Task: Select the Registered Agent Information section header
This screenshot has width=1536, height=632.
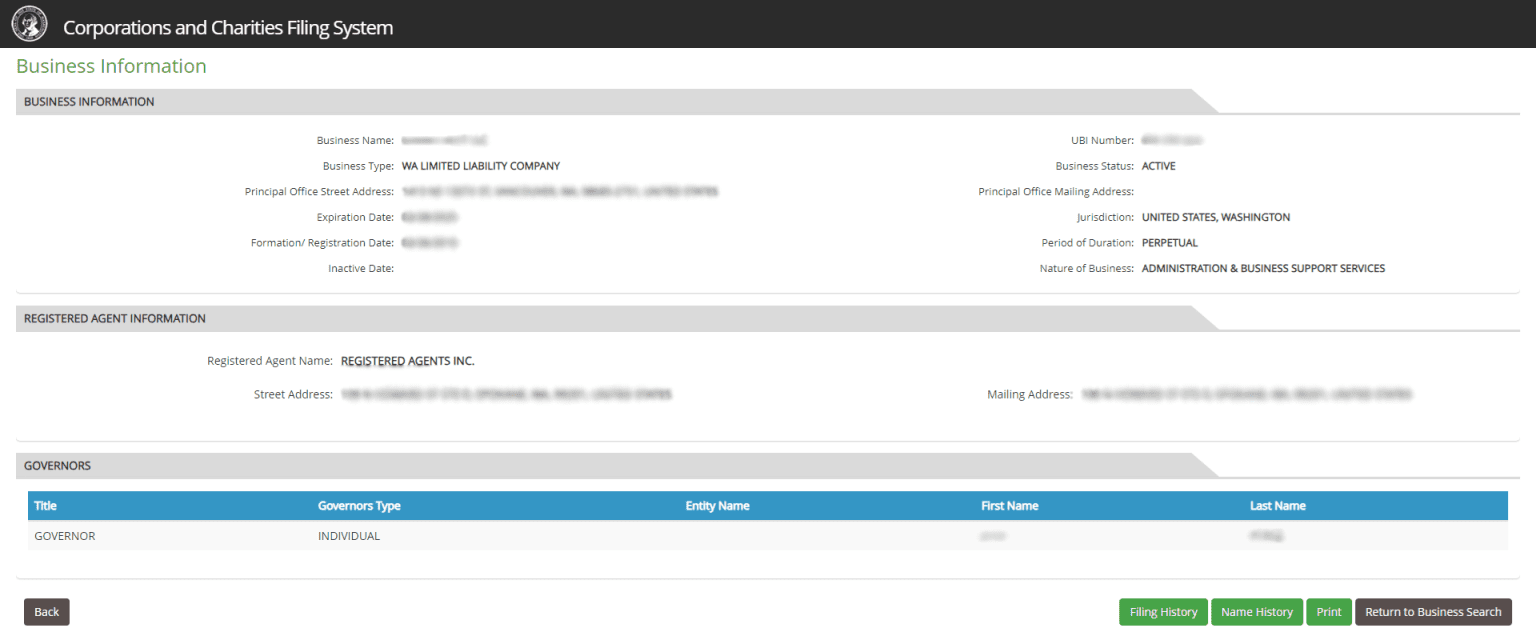Action: (115, 319)
